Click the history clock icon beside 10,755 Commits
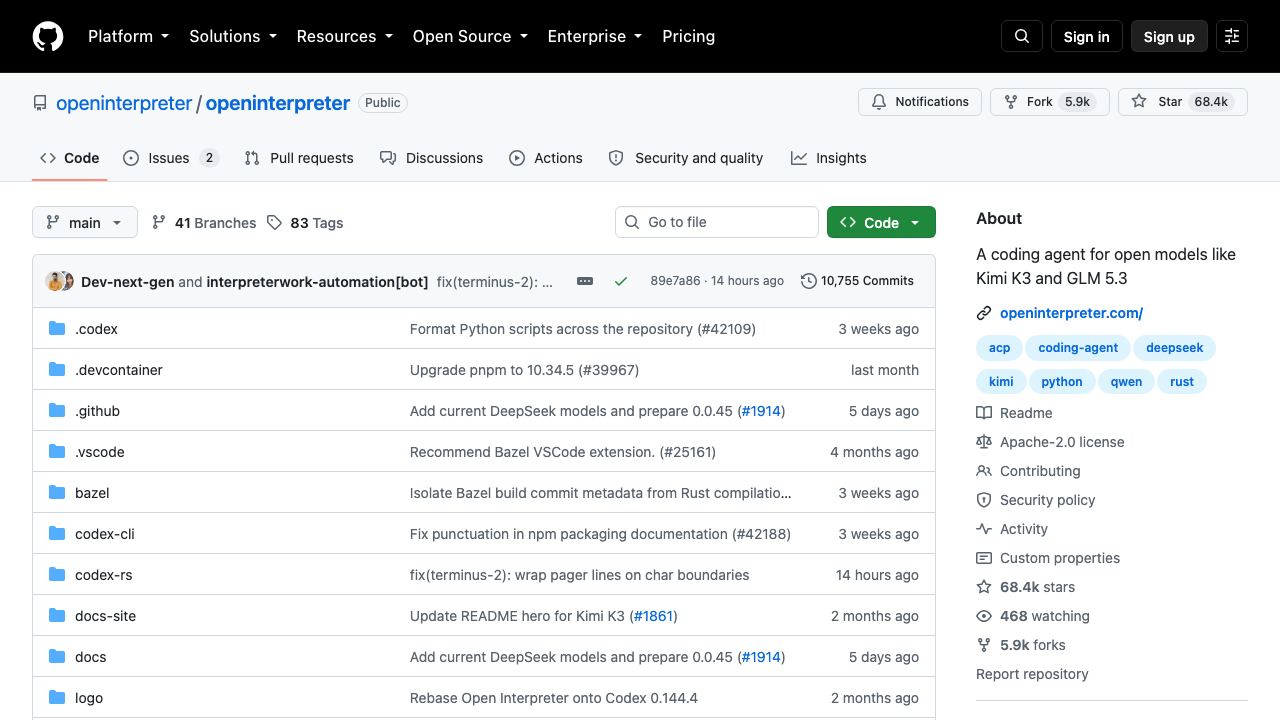The image size is (1280, 720). (809, 281)
